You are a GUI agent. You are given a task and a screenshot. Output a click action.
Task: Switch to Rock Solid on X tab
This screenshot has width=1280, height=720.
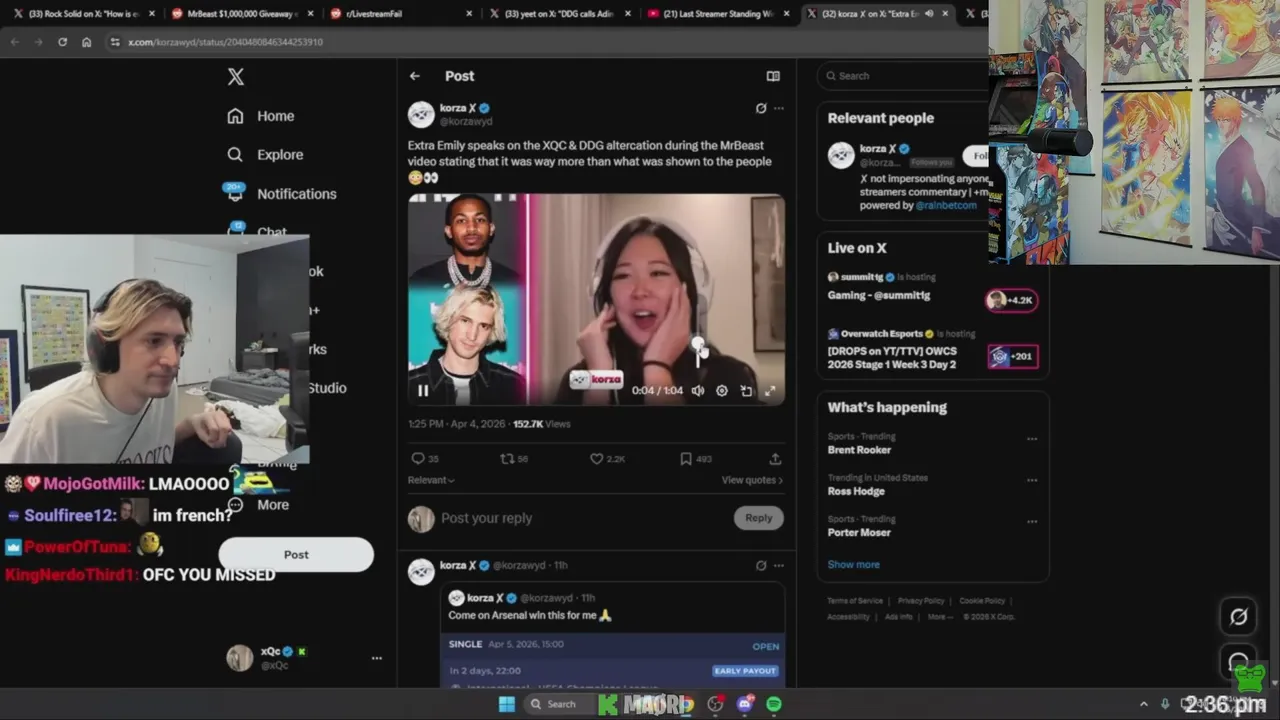pos(85,13)
